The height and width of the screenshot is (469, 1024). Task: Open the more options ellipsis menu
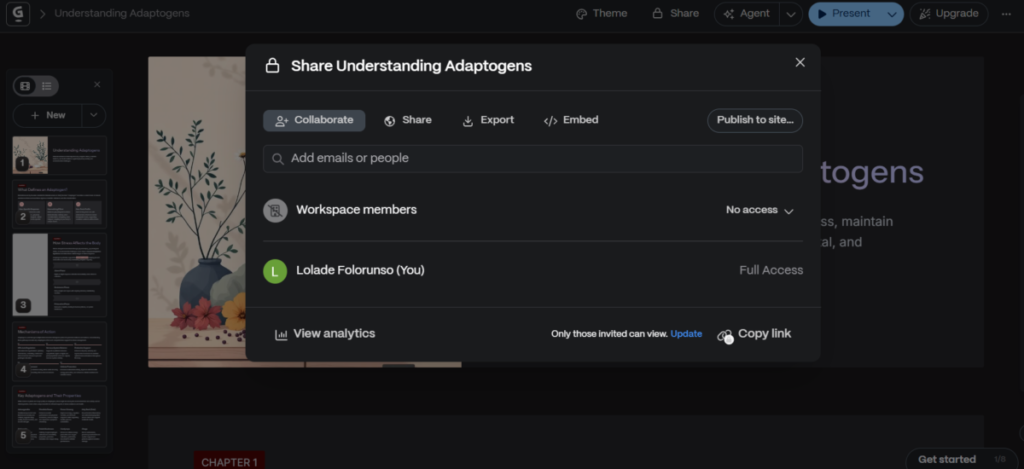(1004, 14)
